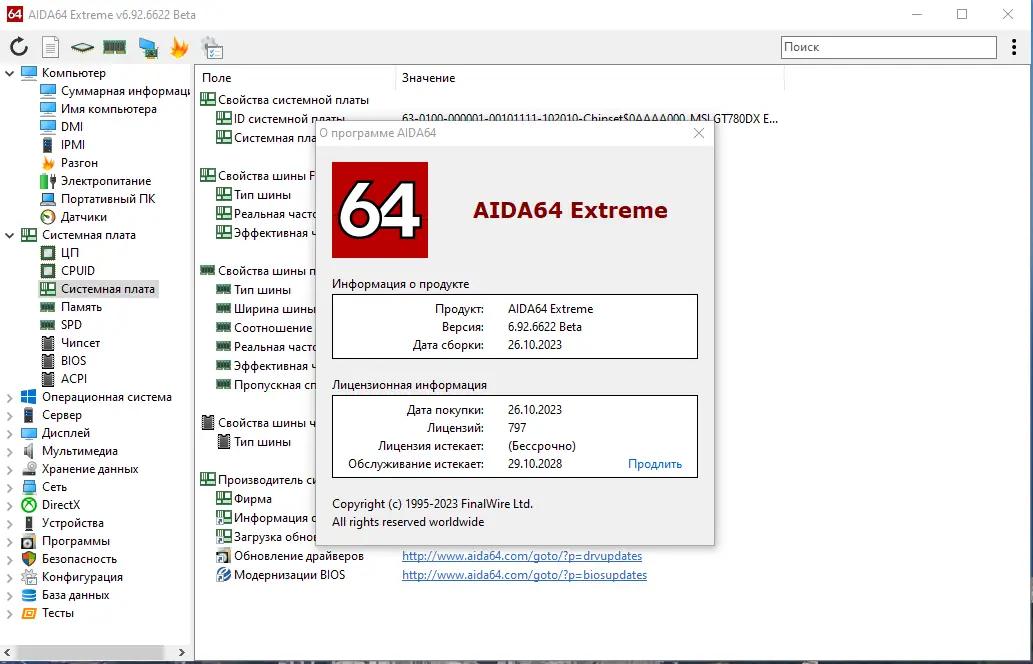
Task: Click the Продлить license renewal link
Action: click(x=655, y=463)
